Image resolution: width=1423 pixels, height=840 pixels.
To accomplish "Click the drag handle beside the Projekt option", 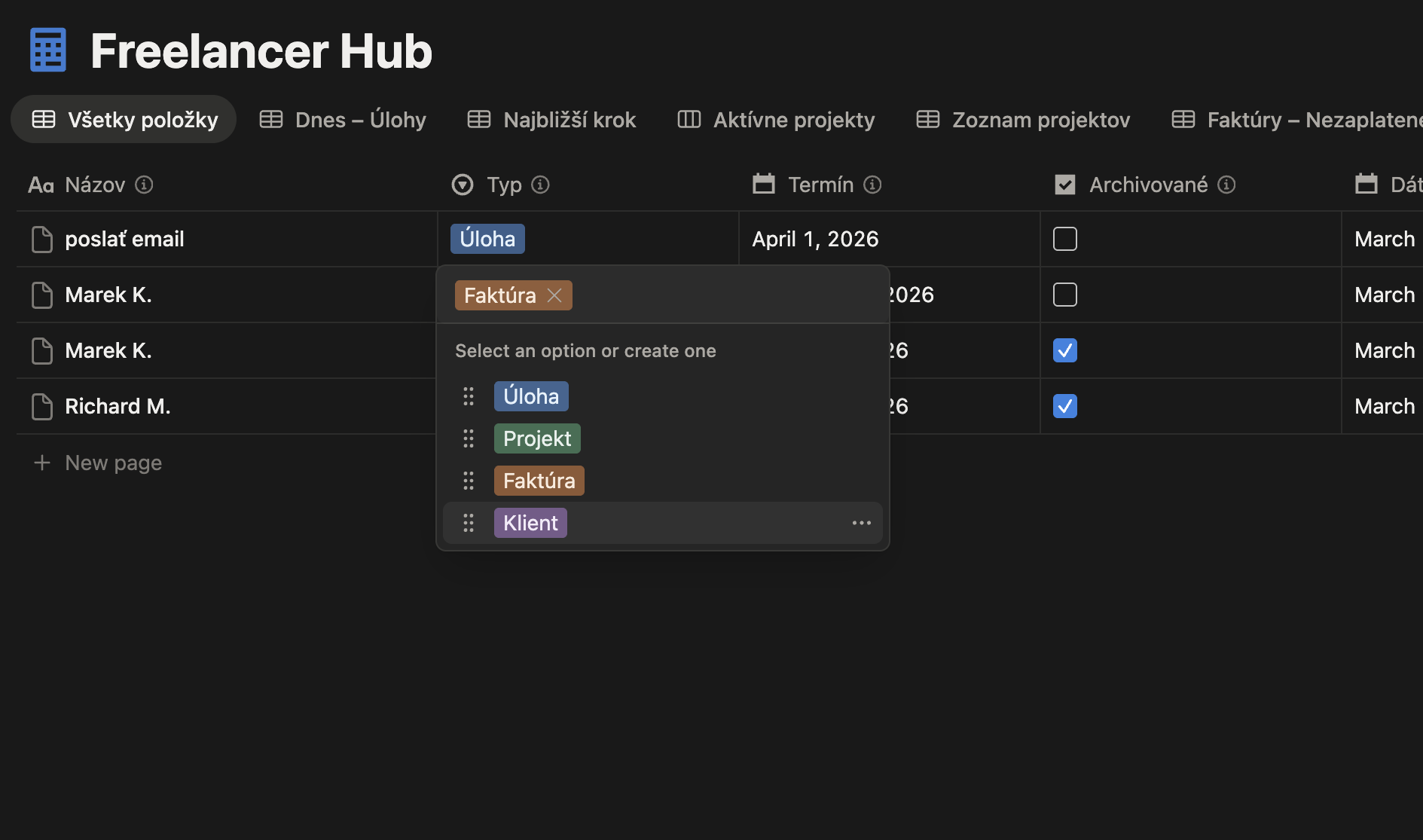I will (469, 438).
